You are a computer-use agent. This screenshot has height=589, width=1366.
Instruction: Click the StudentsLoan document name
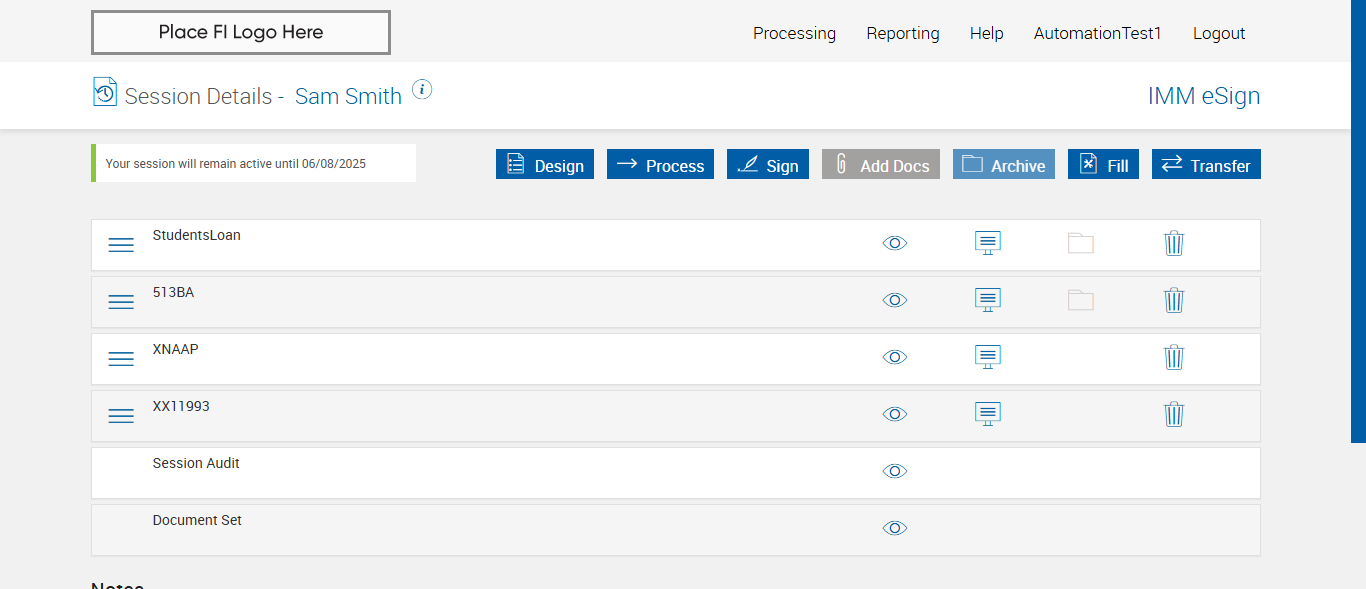[x=197, y=236]
